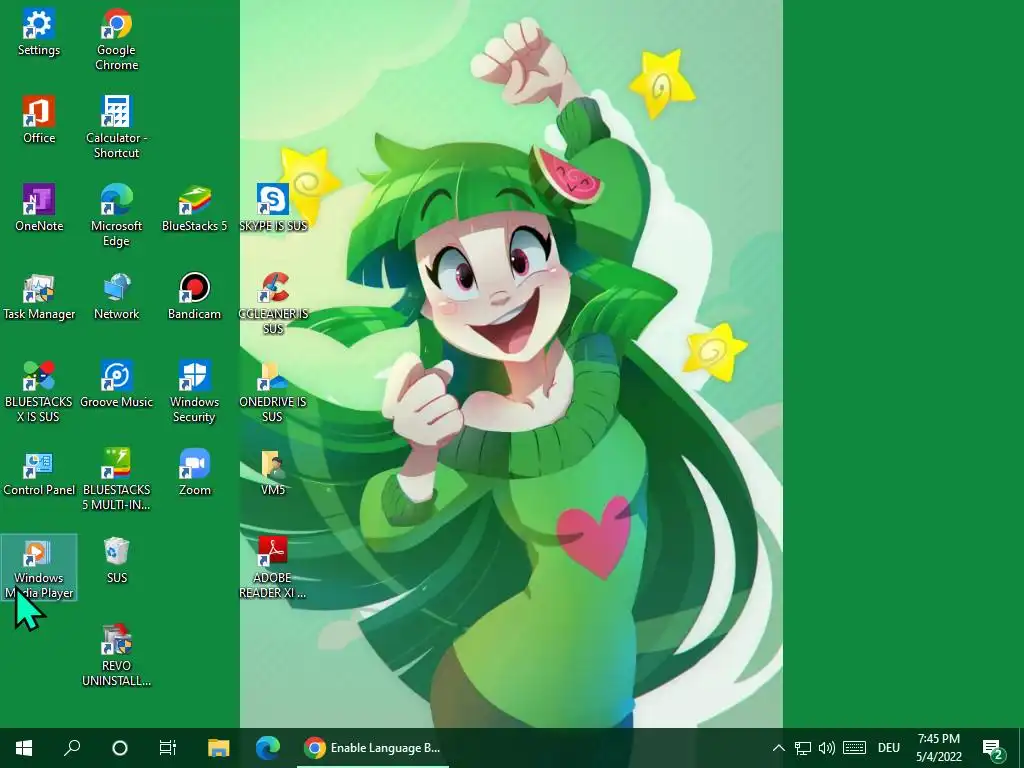
Task: Open the Calculator - Shortcut icon
Action: tap(116, 127)
